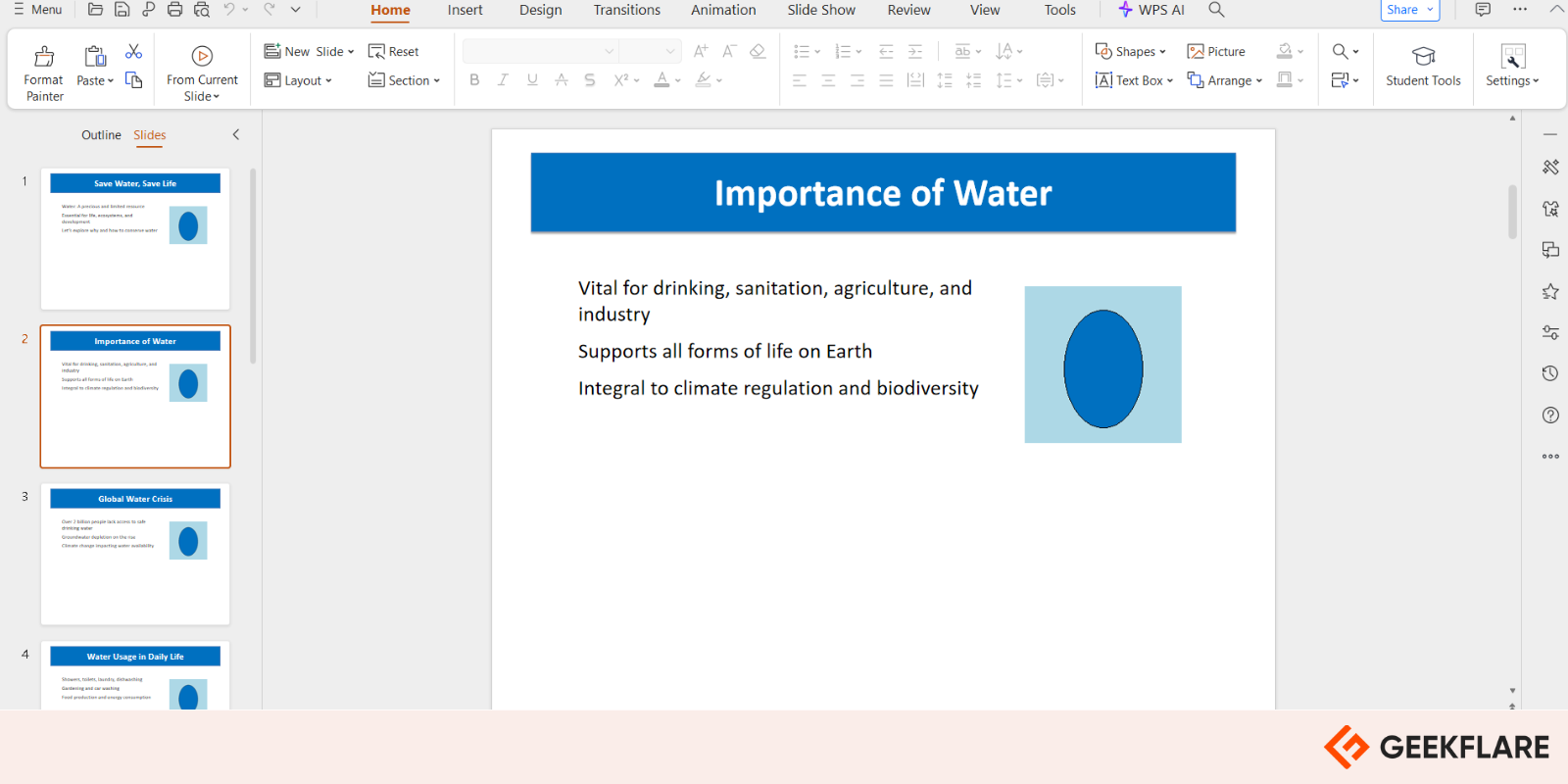
Task: Click the Decrease indent icon
Action: pos(886,51)
